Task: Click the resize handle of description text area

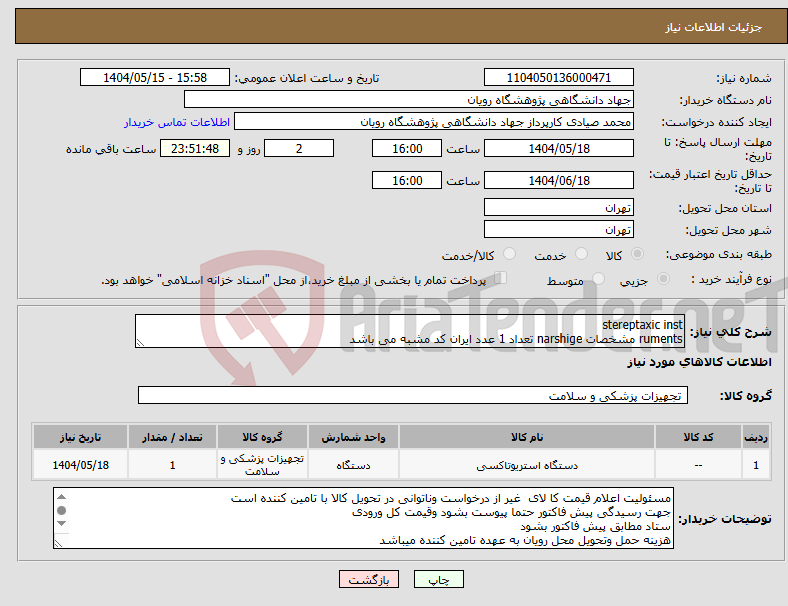Action: coord(140,343)
